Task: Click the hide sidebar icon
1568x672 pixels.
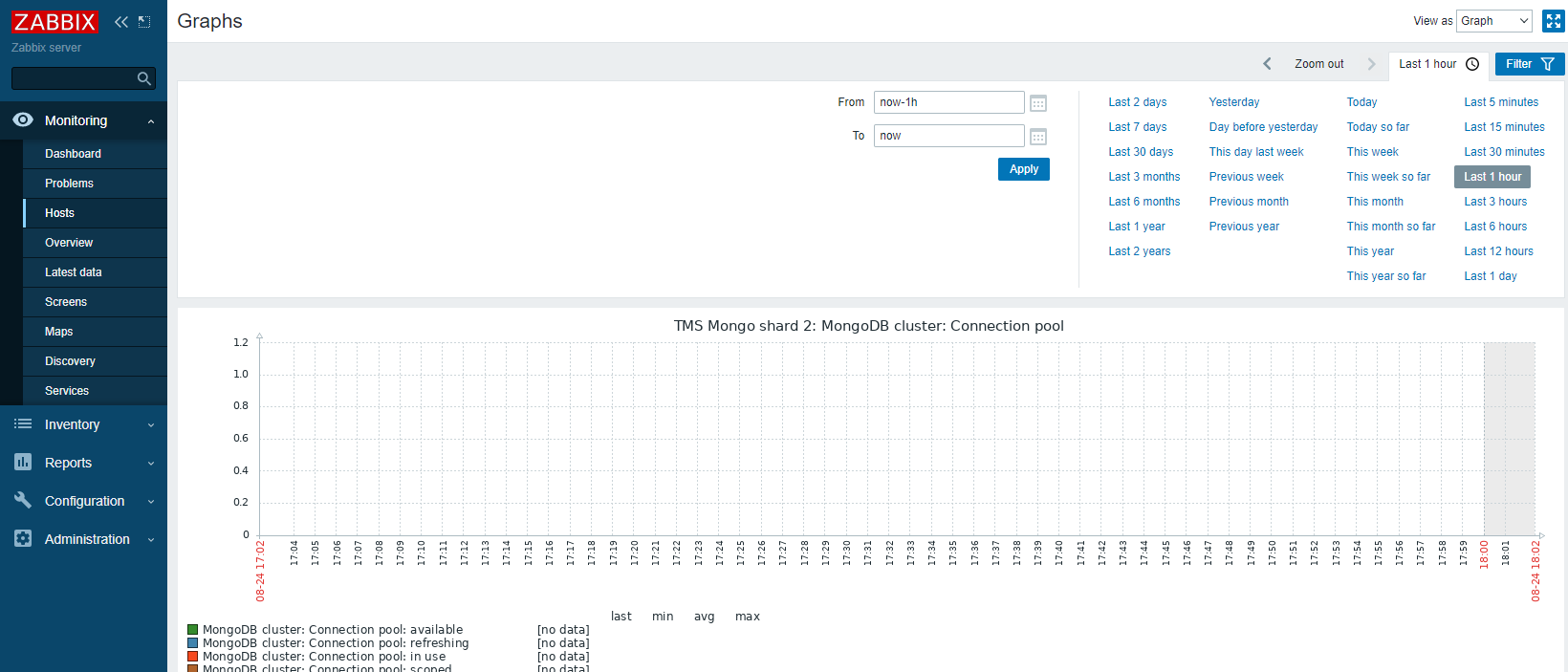Action: (144, 22)
